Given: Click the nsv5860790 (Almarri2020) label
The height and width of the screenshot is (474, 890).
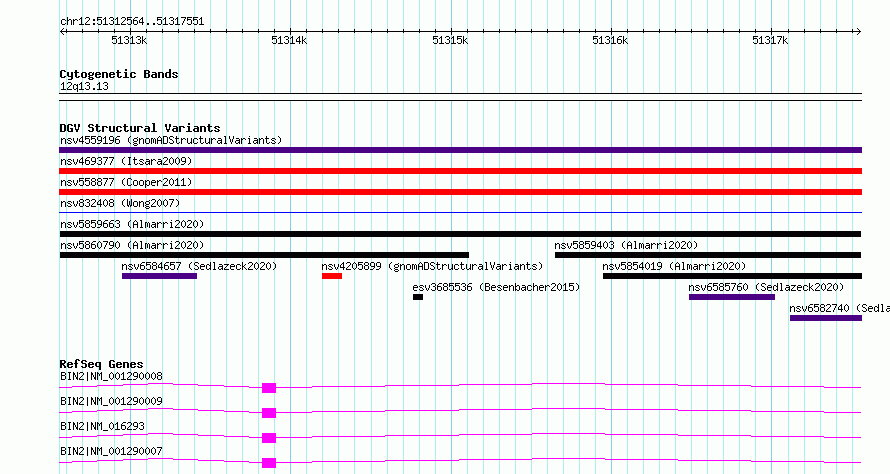Looking at the screenshot, I should click(x=132, y=245).
